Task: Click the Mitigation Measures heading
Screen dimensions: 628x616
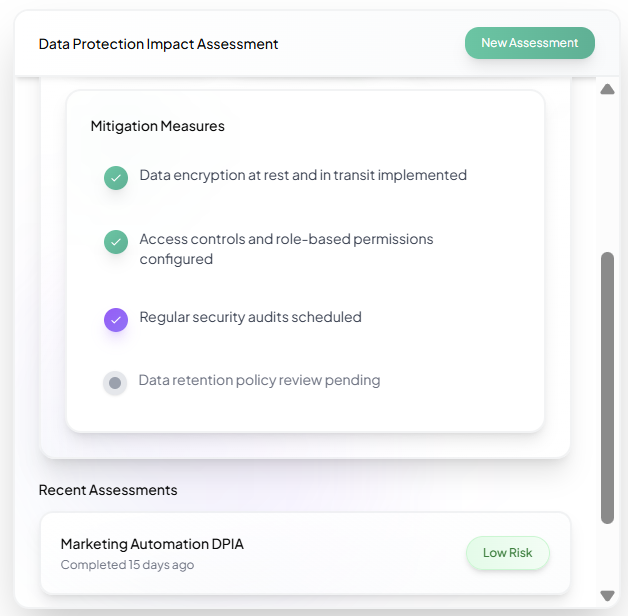Action: 157,126
